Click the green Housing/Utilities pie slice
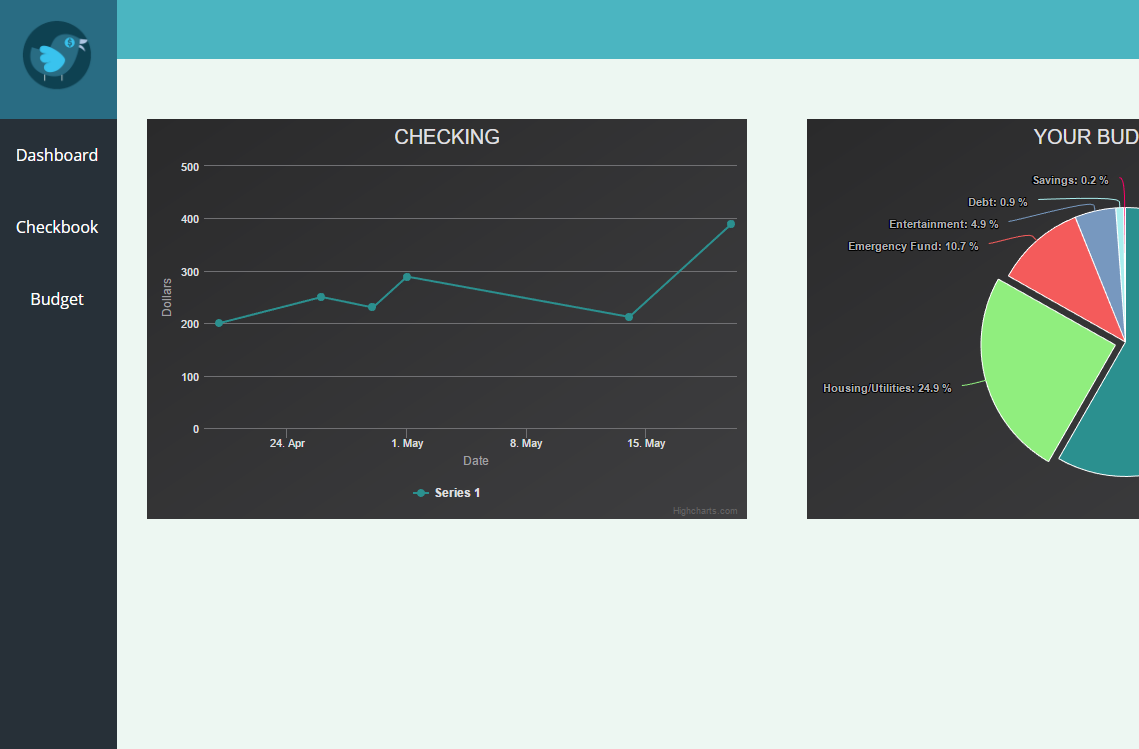This screenshot has height=749, width=1139. [x=1040, y=370]
